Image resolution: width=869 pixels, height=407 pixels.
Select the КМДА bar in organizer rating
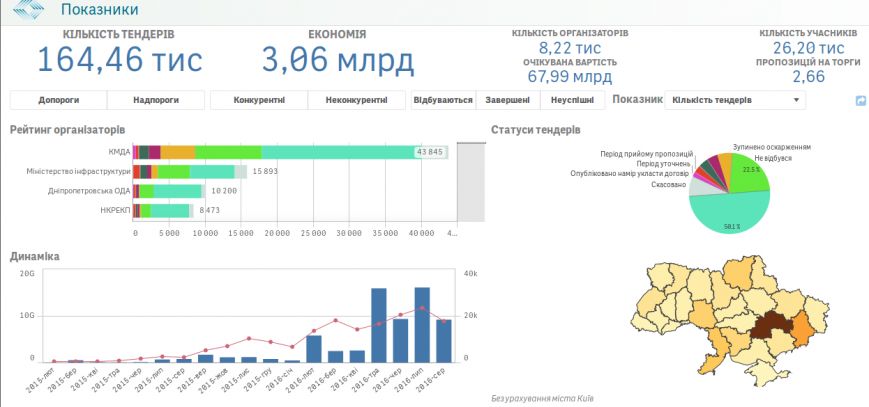(x=290, y=152)
